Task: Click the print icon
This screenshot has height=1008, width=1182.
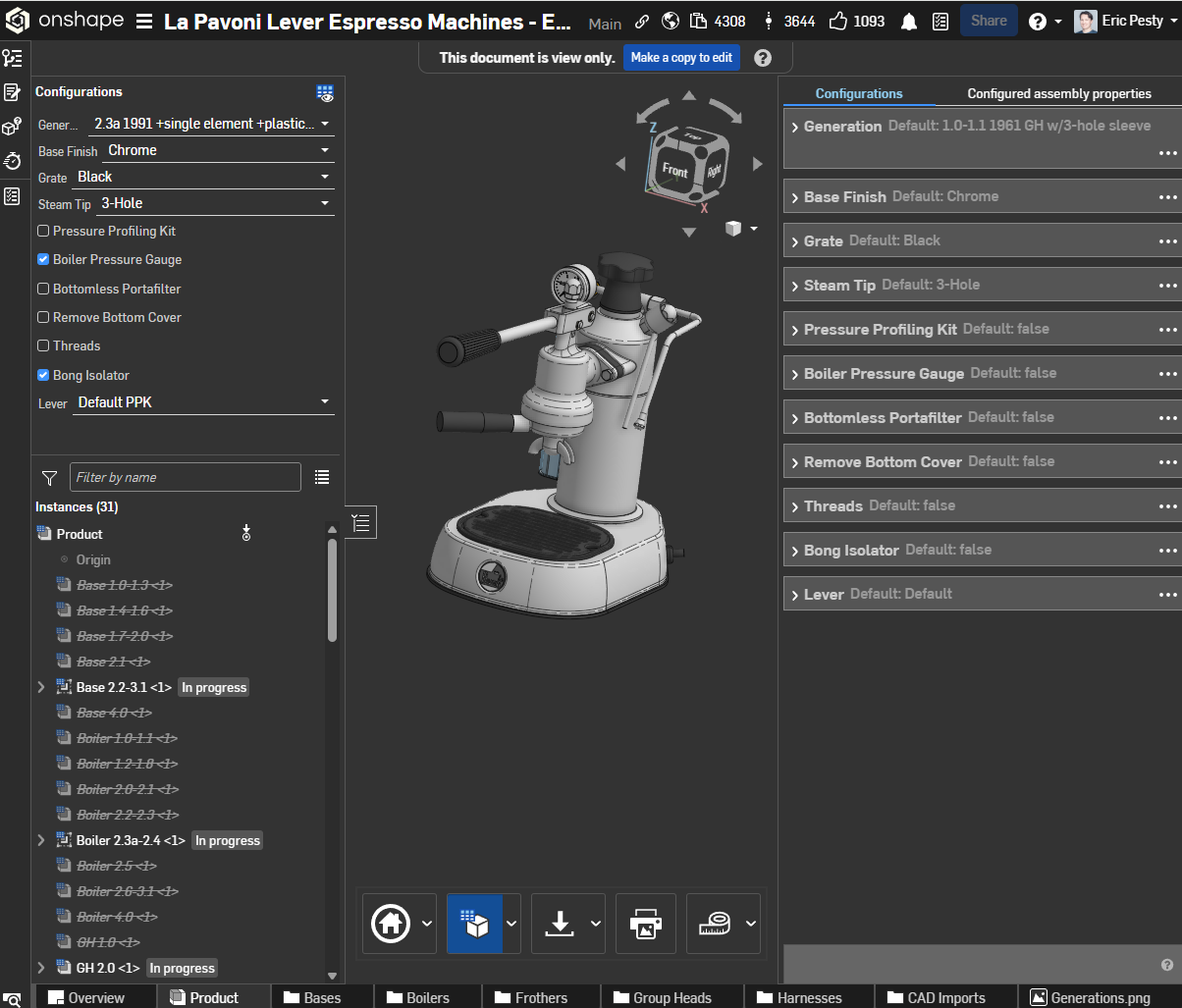Action: click(x=645, y=924)
